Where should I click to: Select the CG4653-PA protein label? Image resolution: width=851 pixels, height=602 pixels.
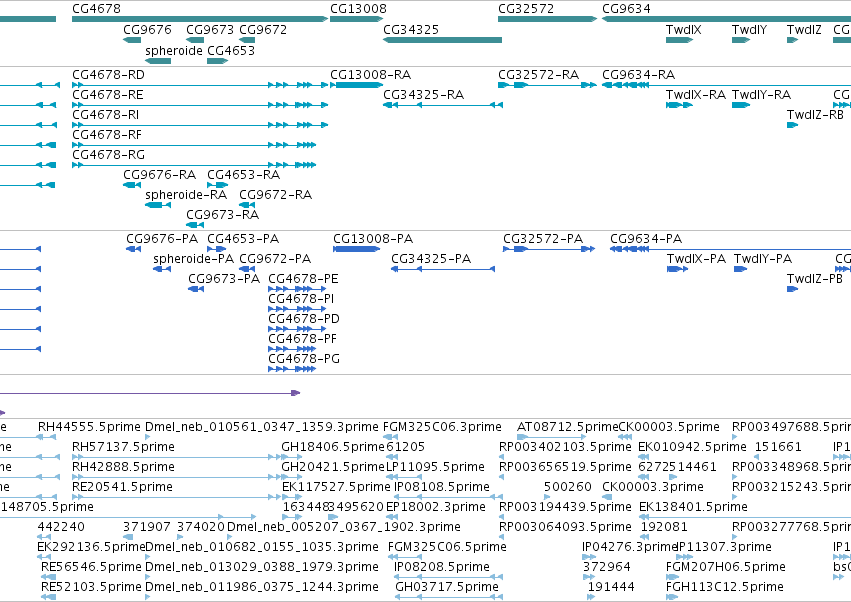tap(243, 239)
